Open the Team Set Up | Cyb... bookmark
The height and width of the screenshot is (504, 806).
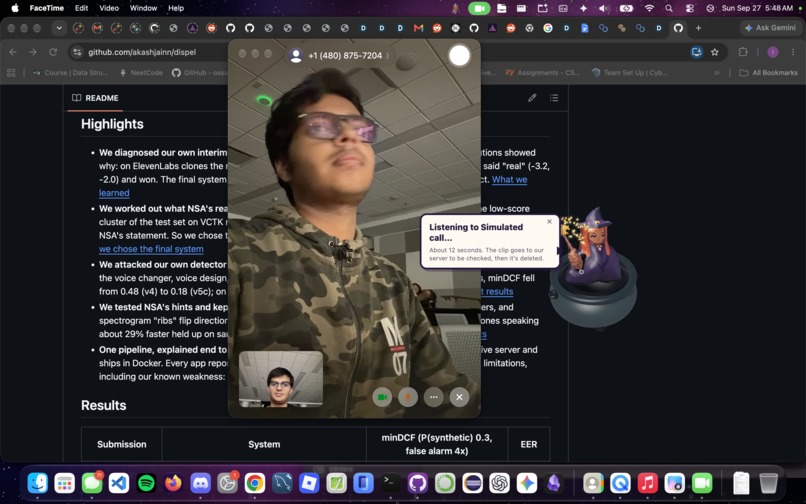coord(630,73)
